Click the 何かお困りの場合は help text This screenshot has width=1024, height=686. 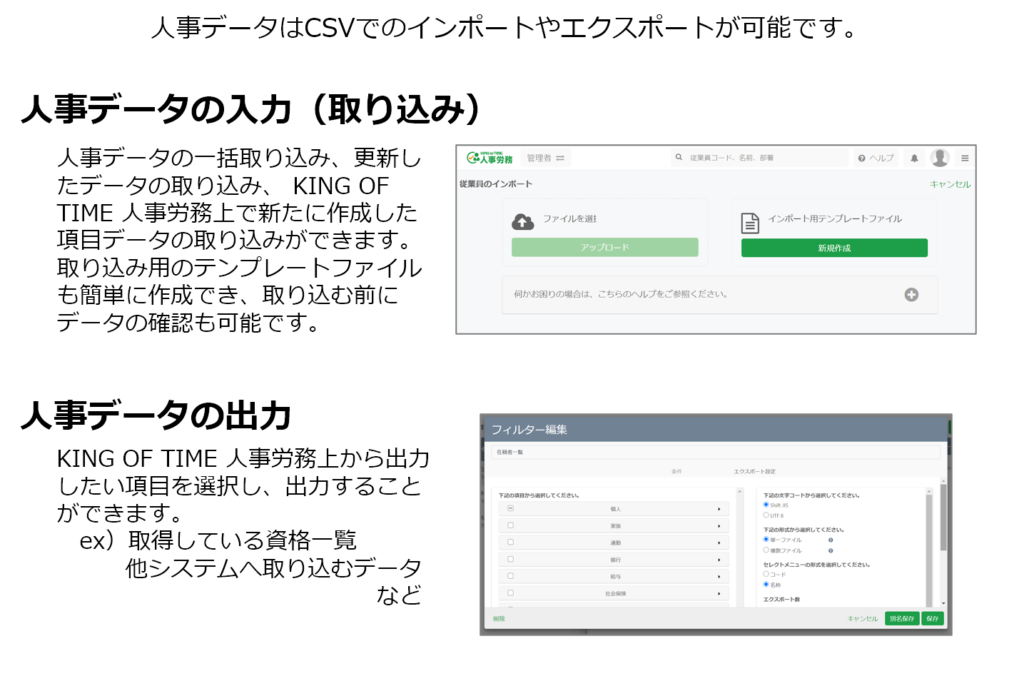(x=620, y=294)
